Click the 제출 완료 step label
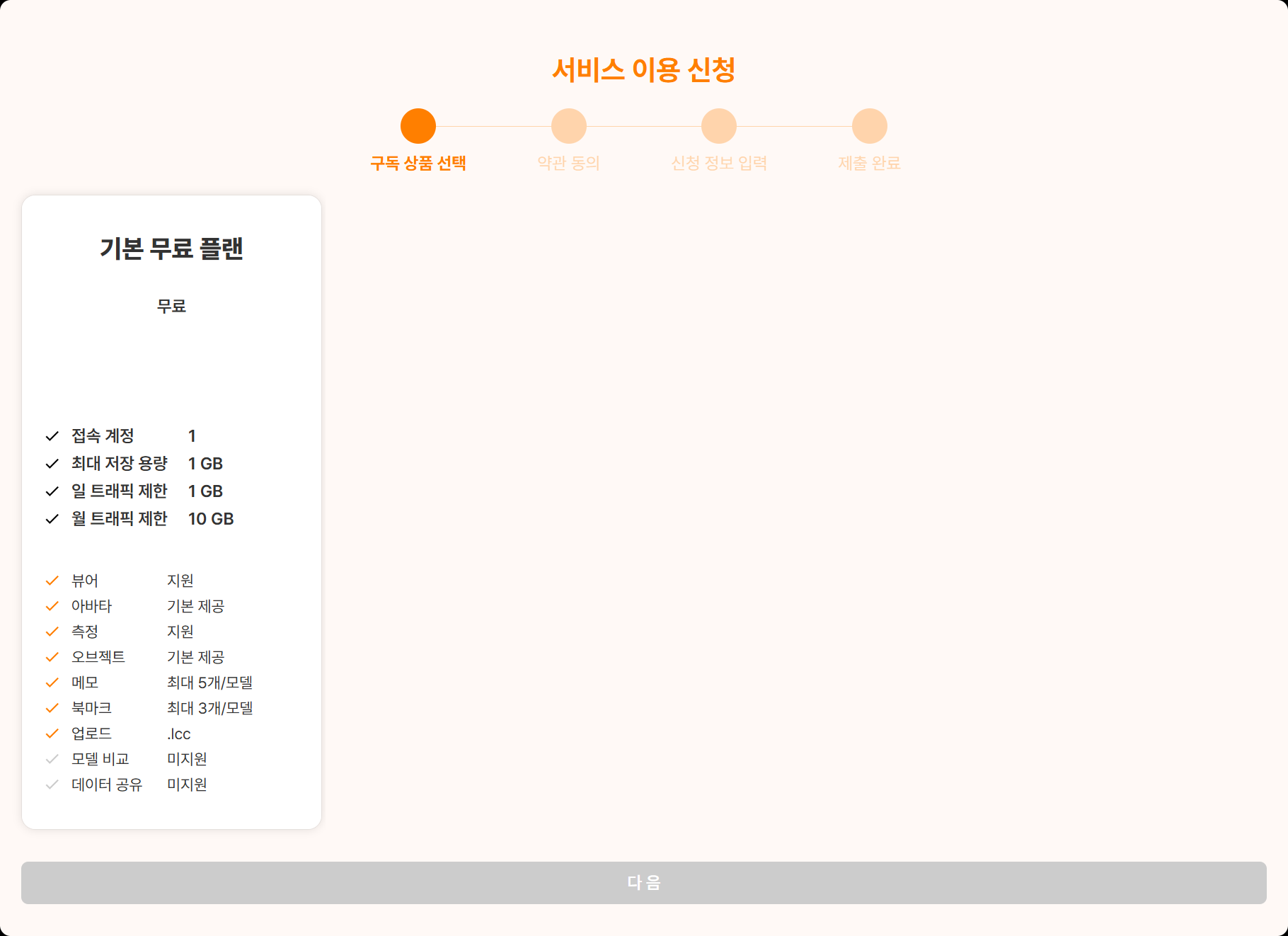Viewport: 1288px width, 936px height. pos(870,163)
